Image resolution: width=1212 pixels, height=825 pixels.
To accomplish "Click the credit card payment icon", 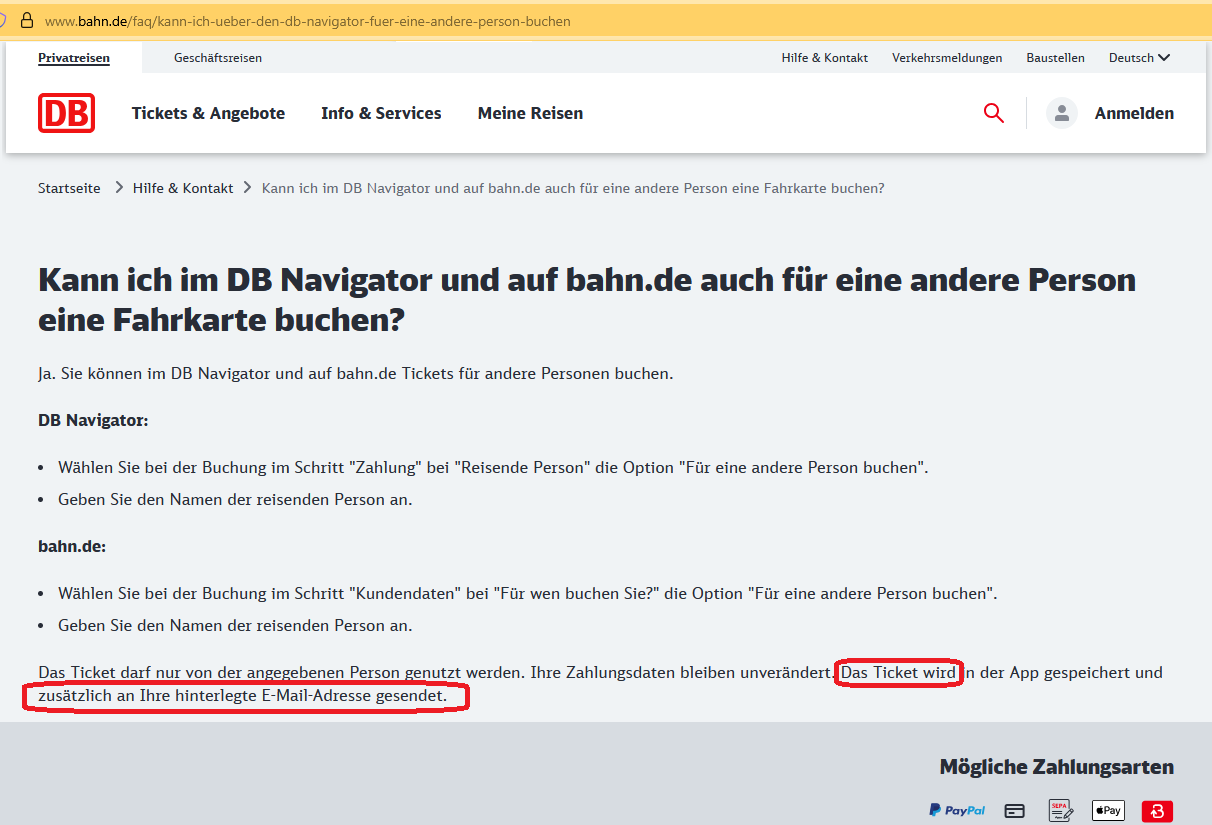I will (1015, 810).
